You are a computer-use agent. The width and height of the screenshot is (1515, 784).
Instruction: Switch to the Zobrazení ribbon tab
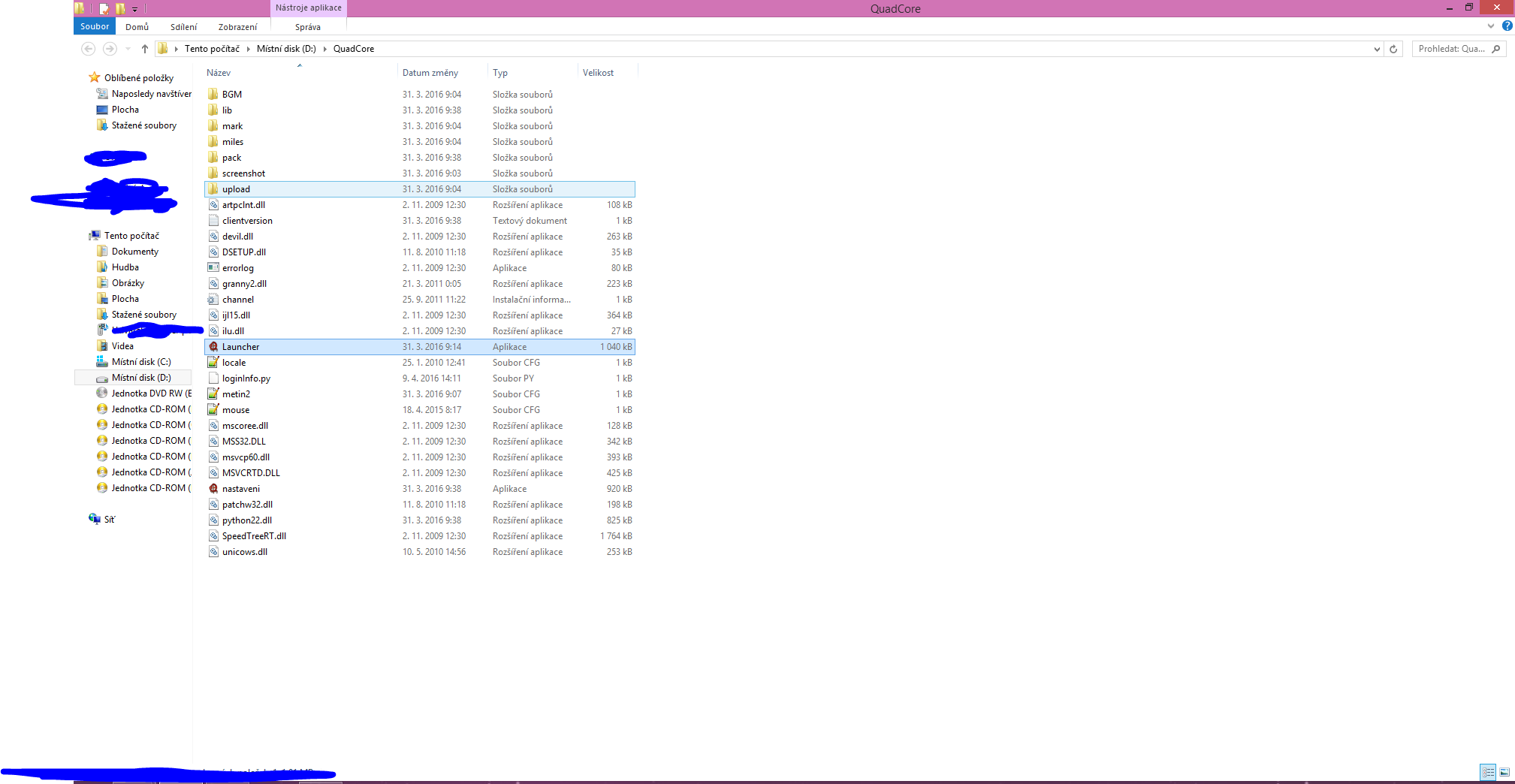(237, 27)
